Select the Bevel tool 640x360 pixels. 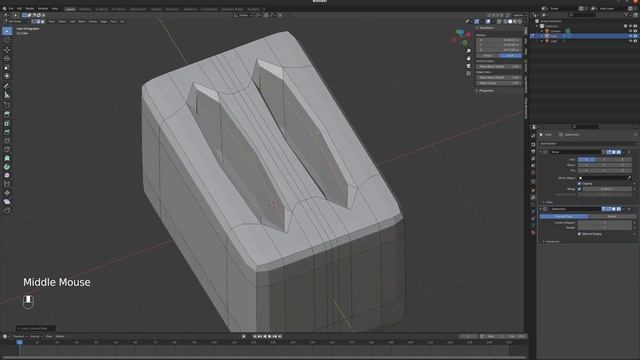[7, 132]
